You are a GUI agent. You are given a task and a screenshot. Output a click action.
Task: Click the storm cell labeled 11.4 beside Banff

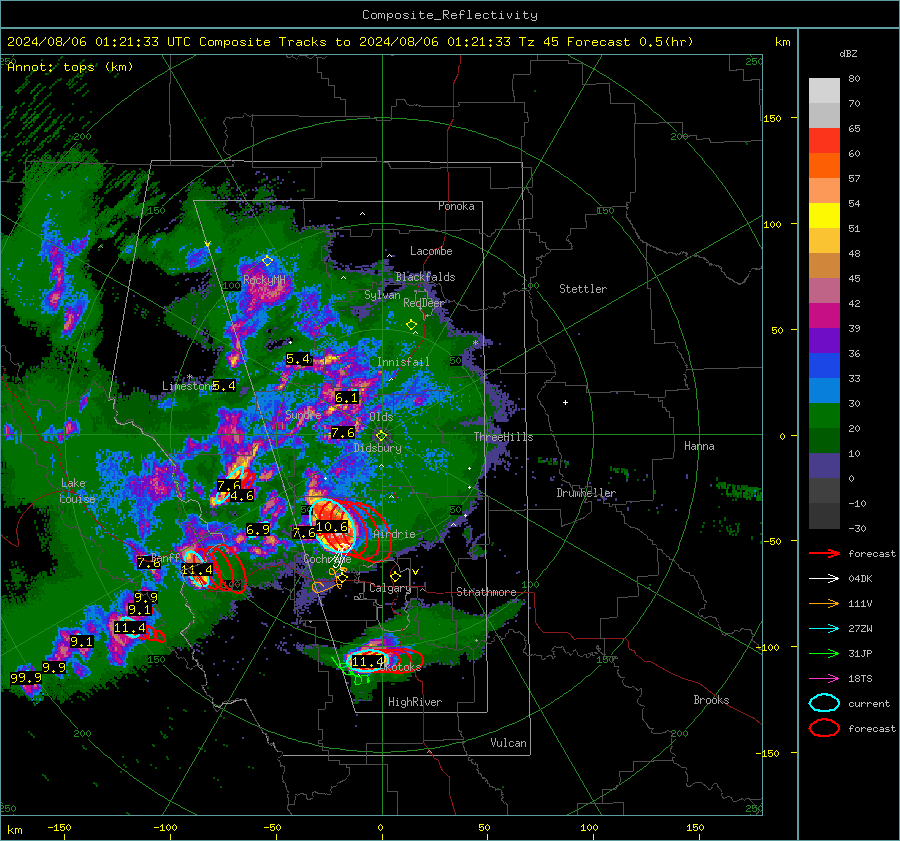tap(197, 569)
